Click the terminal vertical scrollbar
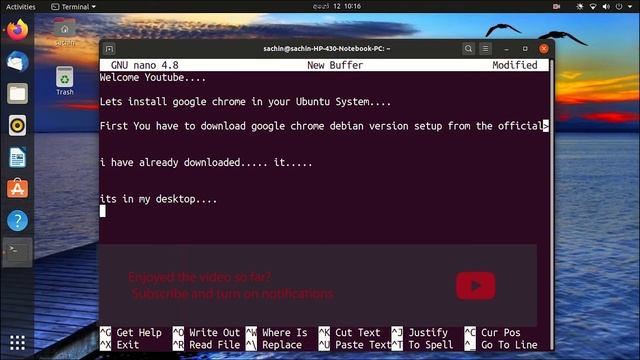The image size is (640, 360). pos(551,204)
